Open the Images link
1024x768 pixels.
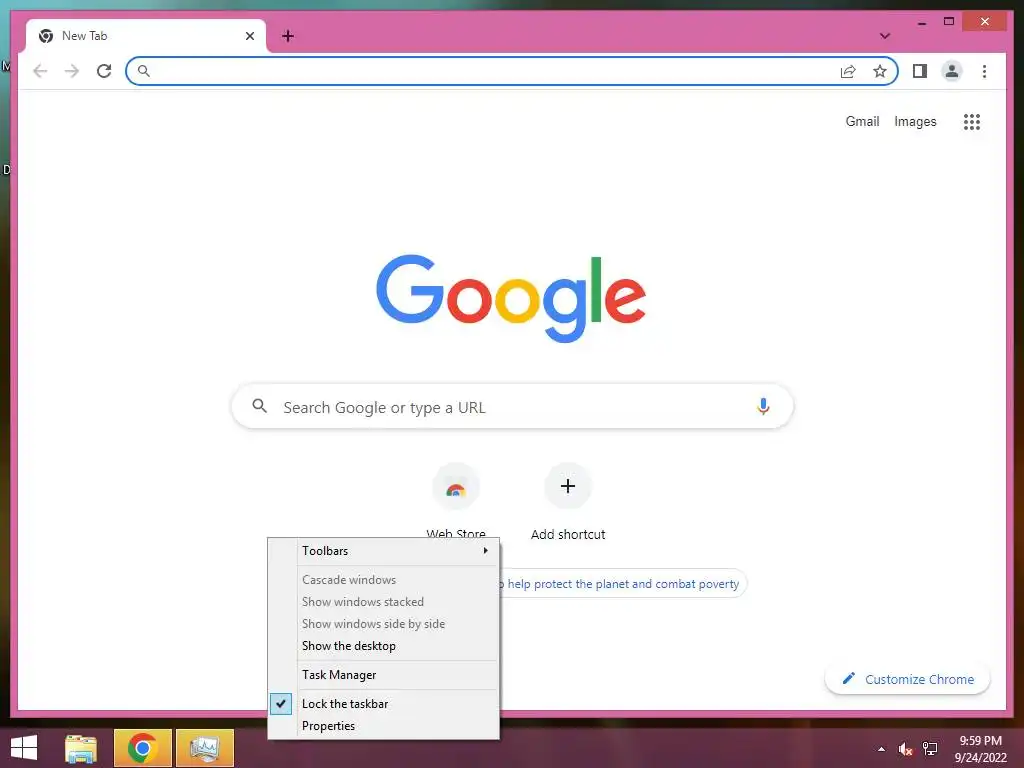click(x=915, y=121)
